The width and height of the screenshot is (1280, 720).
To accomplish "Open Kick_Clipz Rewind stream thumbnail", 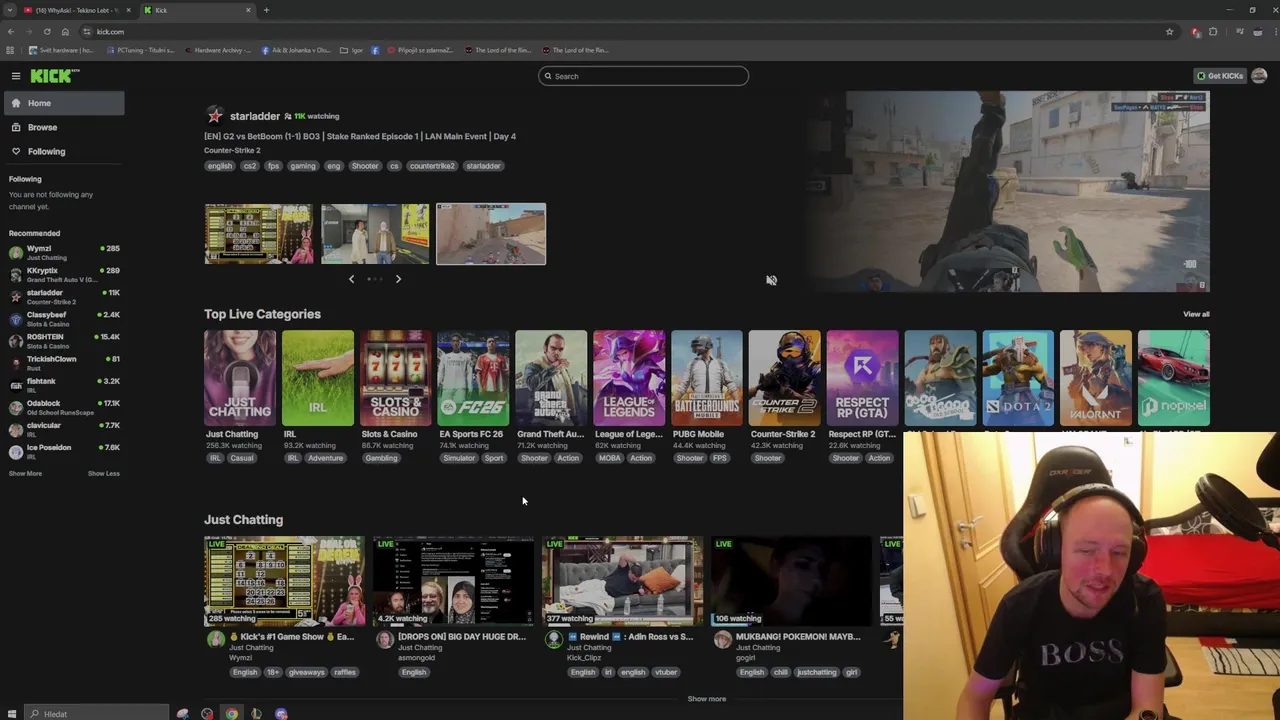I will point(622,581).
